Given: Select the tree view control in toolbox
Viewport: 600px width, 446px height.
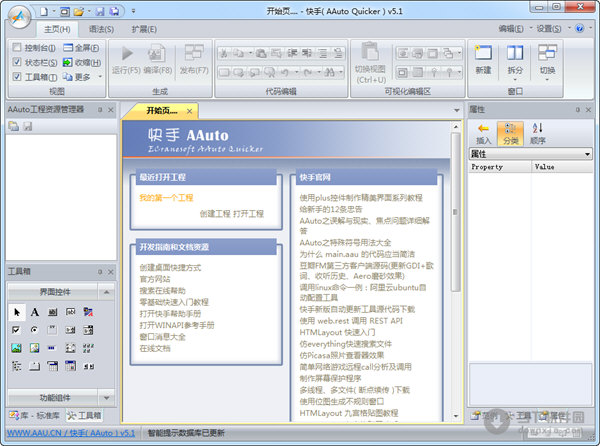Looking at the screenshot, I should point(16,366).
